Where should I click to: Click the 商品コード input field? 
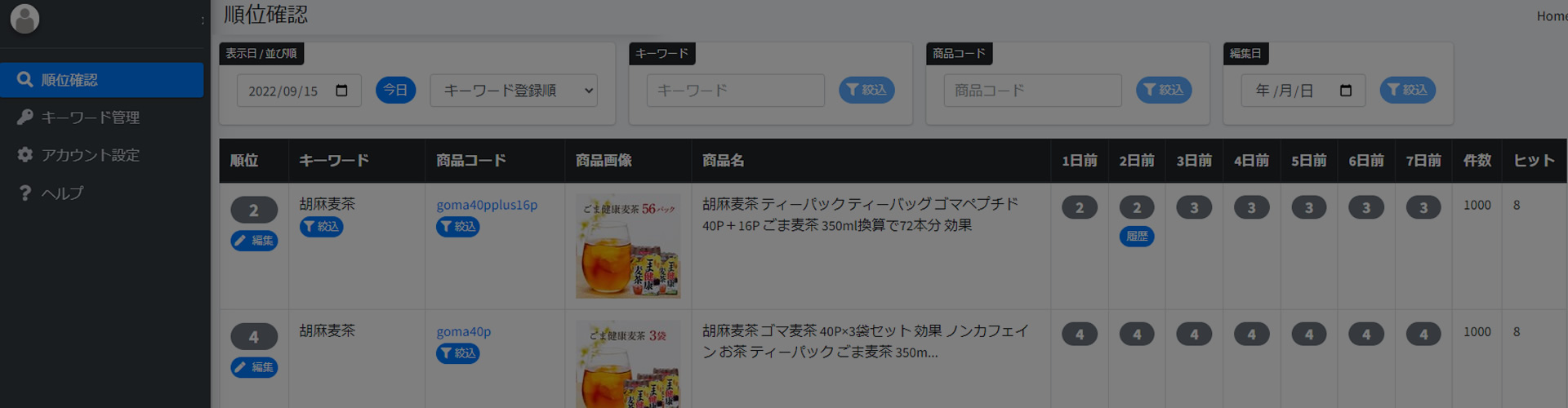(1032, 91)
